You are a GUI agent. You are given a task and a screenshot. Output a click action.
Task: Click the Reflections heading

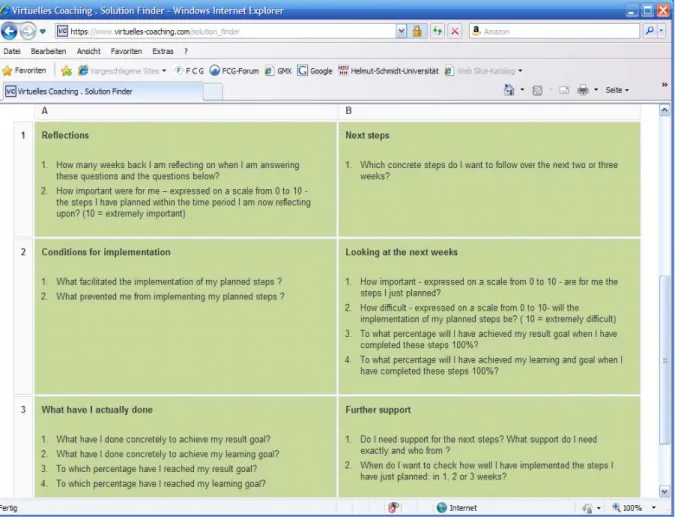click(65, 135)
